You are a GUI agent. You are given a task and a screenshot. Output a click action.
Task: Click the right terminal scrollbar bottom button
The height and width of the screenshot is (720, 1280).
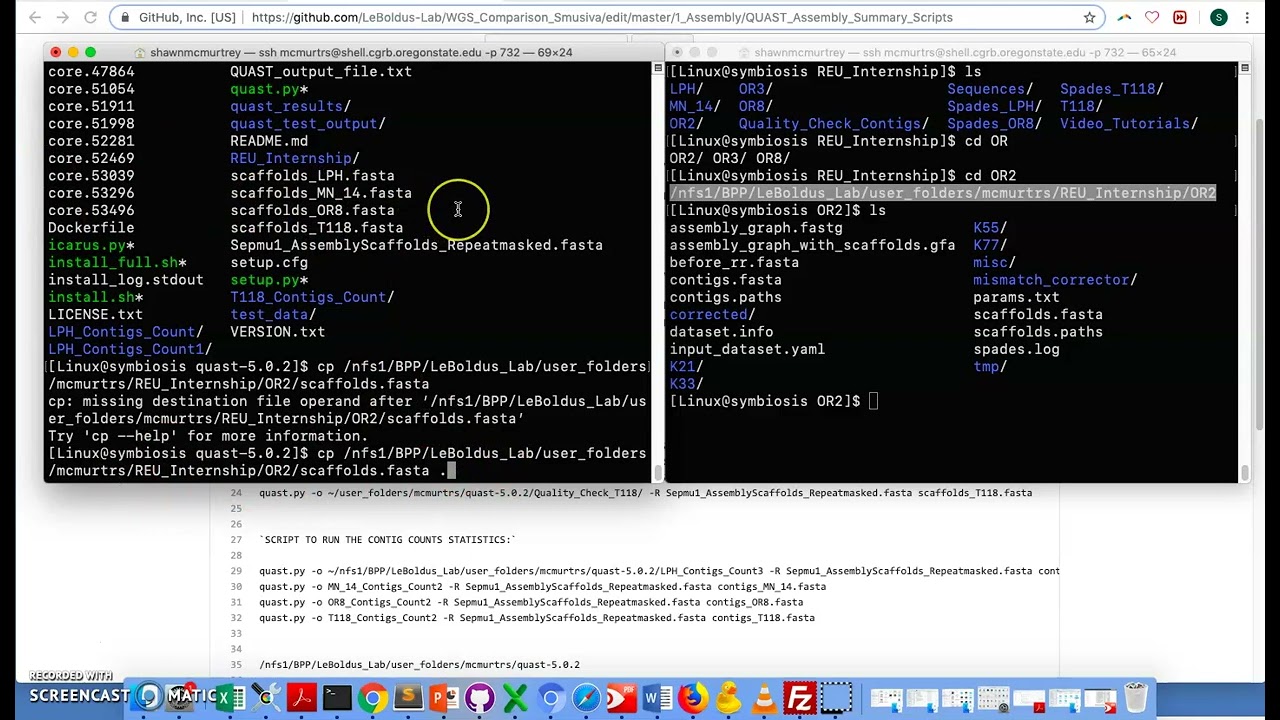pyautogui.click(x=1244, y=474)
